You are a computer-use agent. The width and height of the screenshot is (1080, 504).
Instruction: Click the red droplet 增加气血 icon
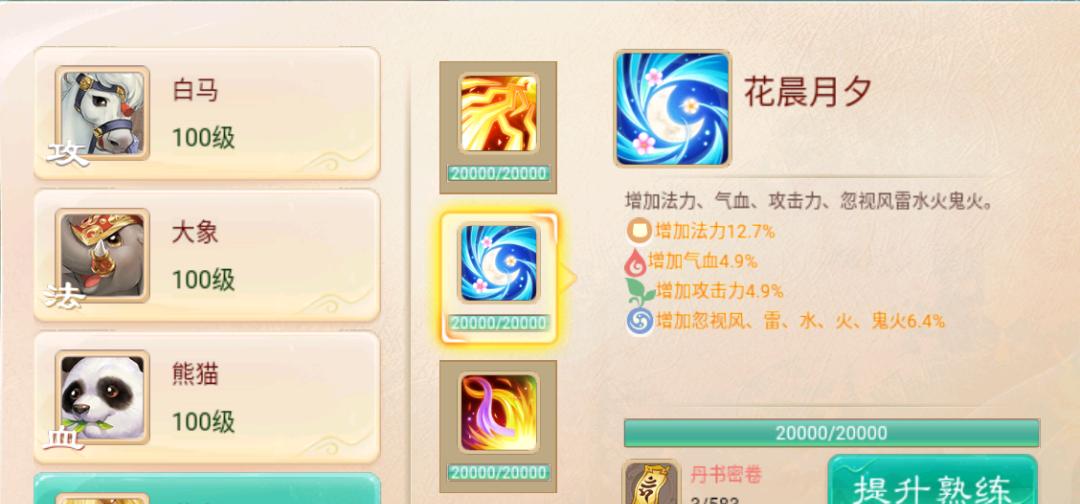(634, 262)
